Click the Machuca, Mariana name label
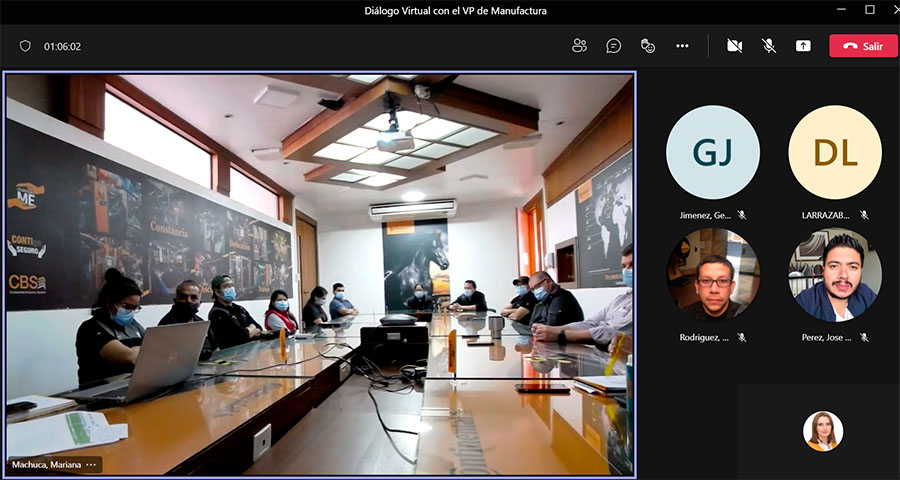Image resolution: width=900 pixels, height=480 pixels. 46,464
